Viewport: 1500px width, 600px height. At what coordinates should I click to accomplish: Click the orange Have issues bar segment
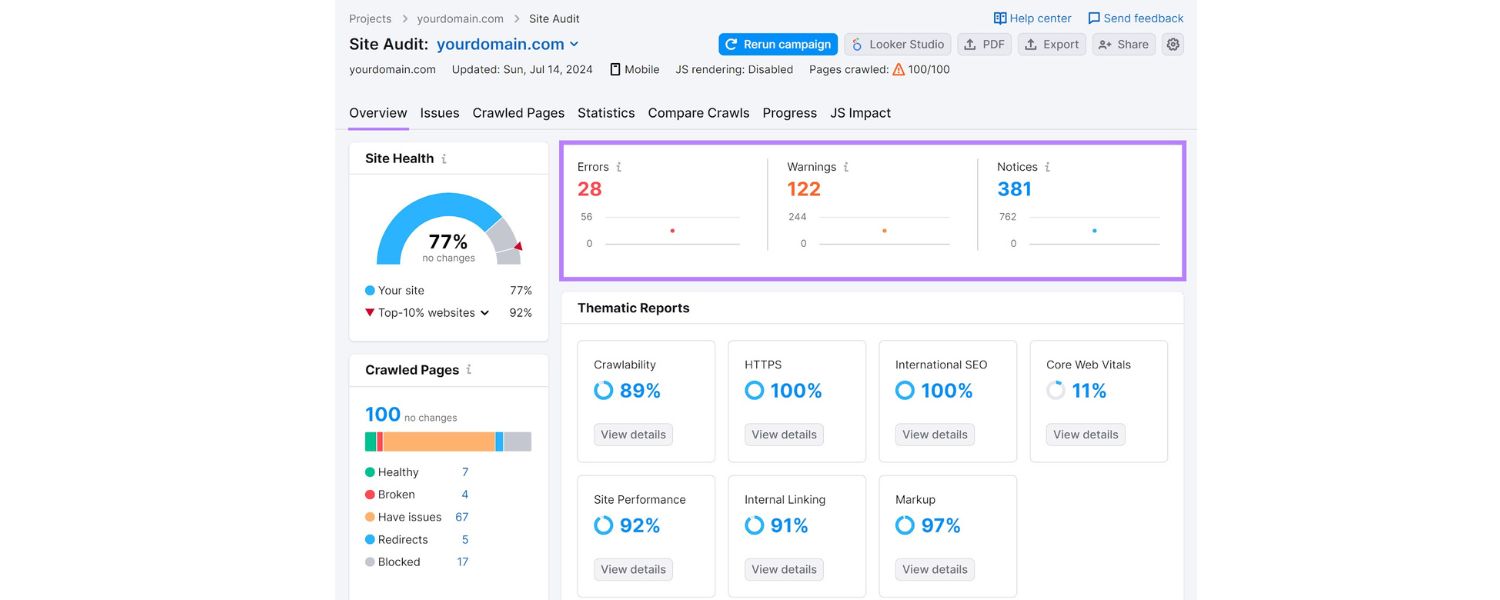438,442
